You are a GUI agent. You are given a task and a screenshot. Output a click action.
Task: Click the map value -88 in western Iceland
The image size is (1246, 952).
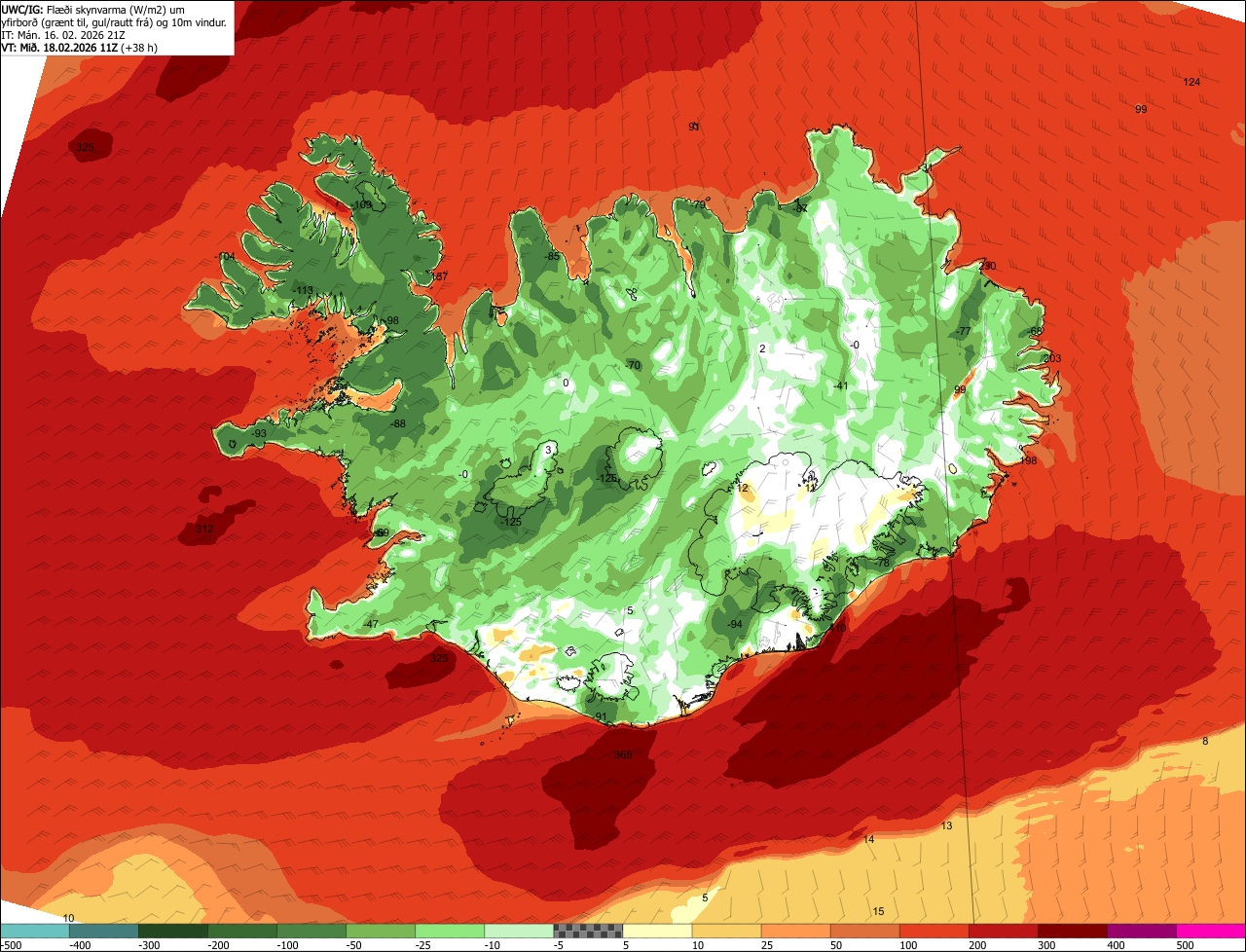click(397, 423)
